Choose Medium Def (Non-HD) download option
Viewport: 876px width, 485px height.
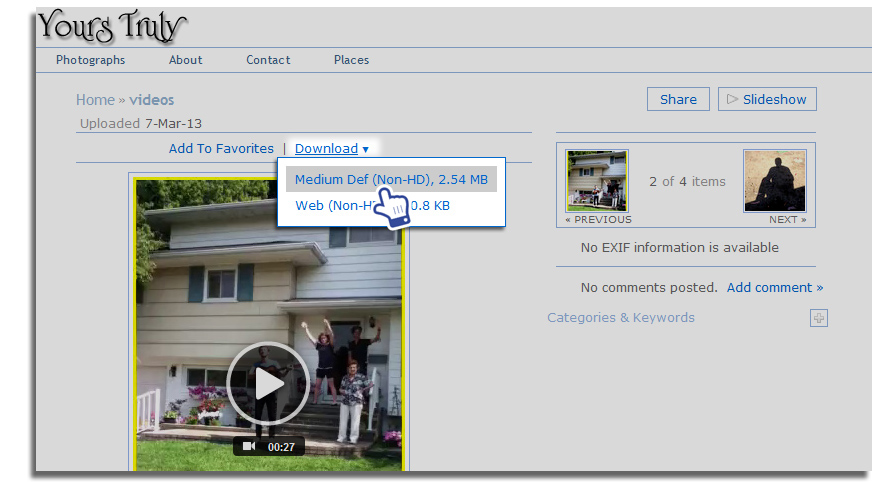click(391, 180)
